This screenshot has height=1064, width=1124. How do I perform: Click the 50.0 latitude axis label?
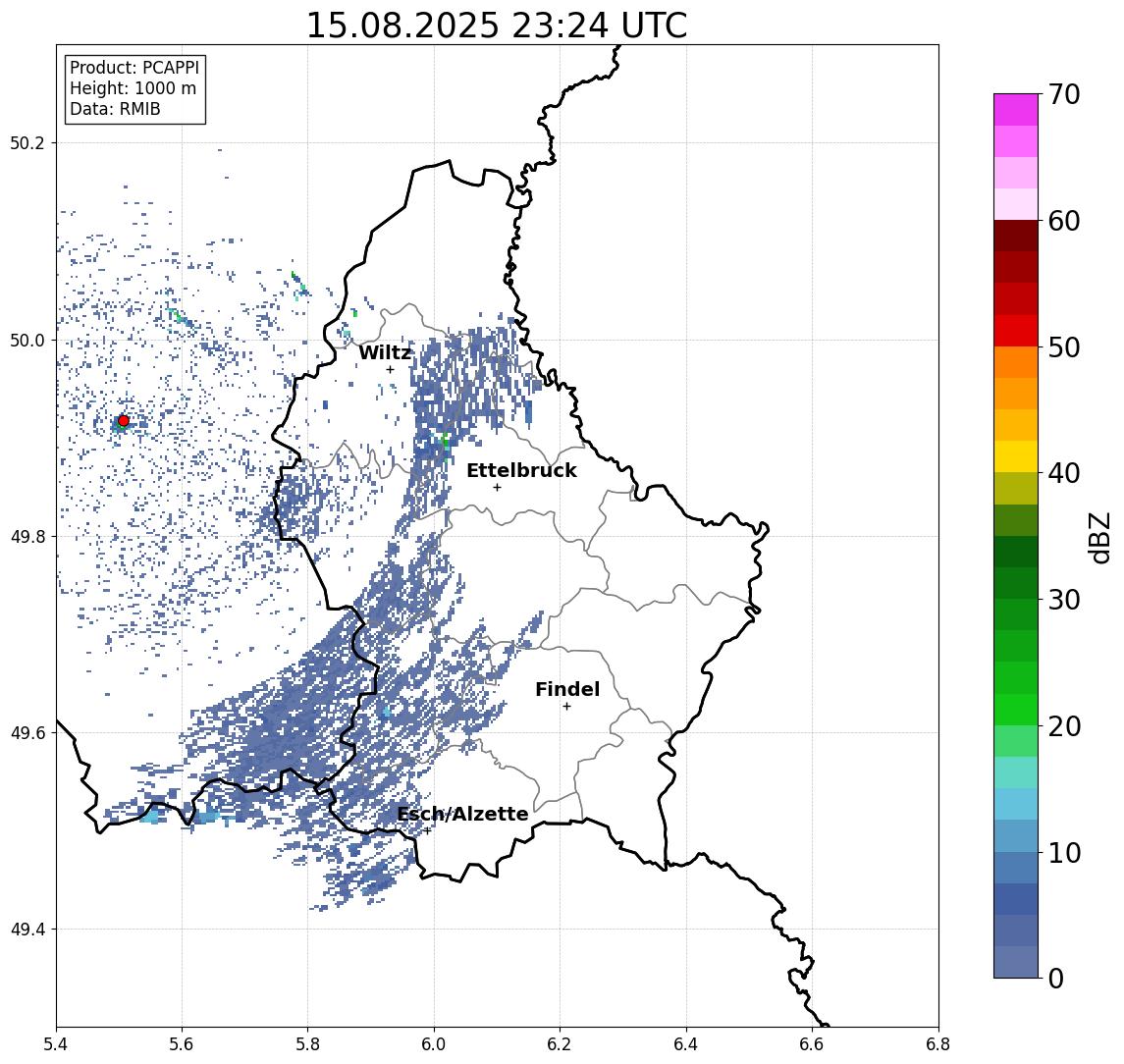click(27, 340)
